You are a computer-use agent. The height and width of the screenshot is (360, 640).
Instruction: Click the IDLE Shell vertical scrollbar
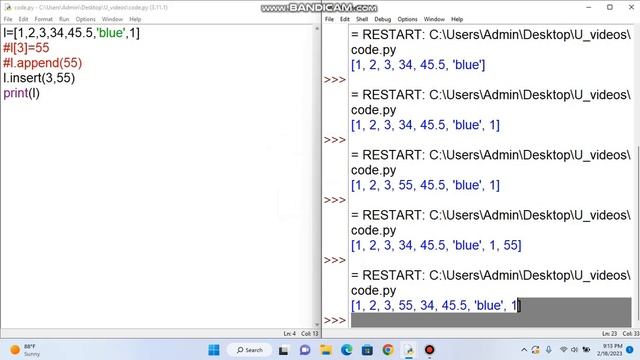coord(637,233)
